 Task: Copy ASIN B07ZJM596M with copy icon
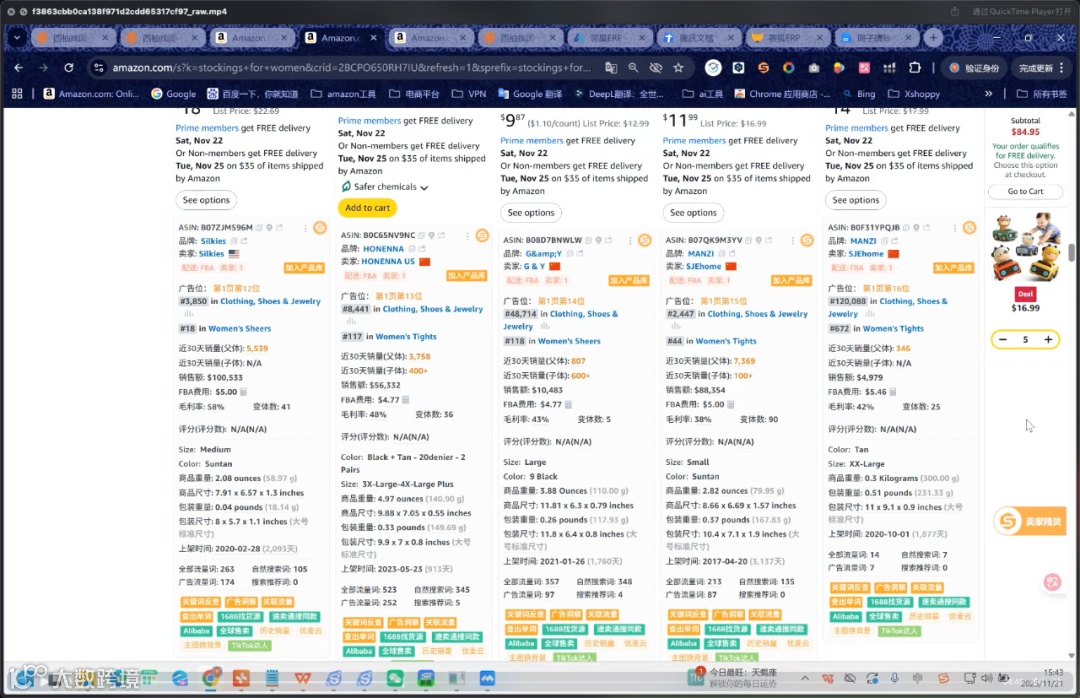(x=260, y=227)
